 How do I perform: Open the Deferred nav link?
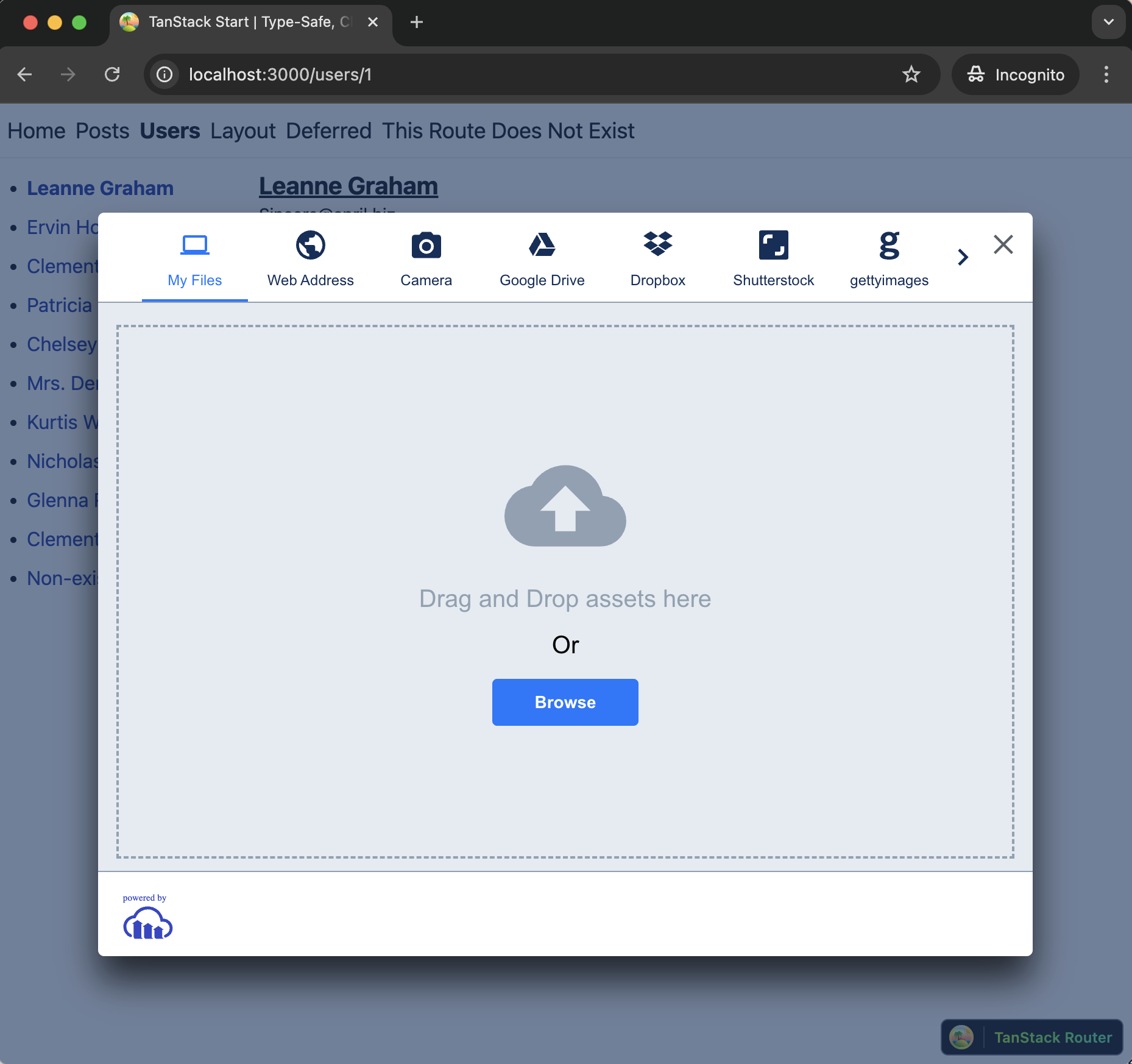pyautogui.click(x=329, y=131)
